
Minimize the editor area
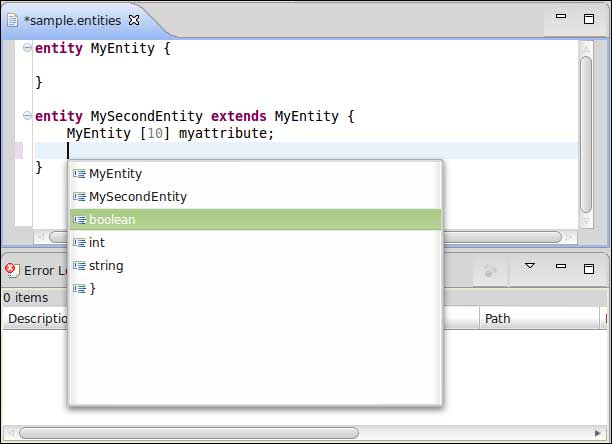[x=562, y=19]
